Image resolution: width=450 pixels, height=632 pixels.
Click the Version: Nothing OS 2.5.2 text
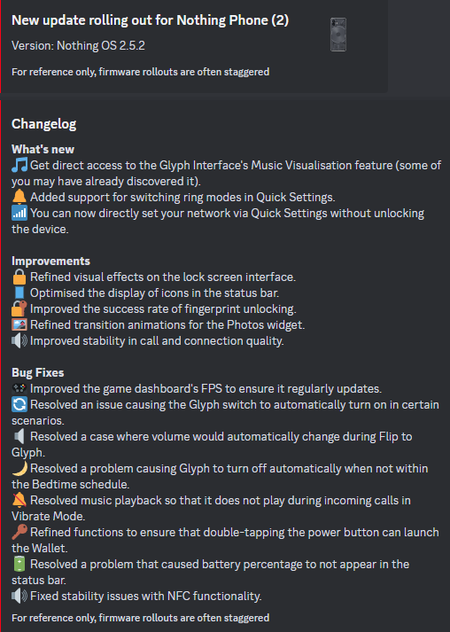[x=78, y=46]
